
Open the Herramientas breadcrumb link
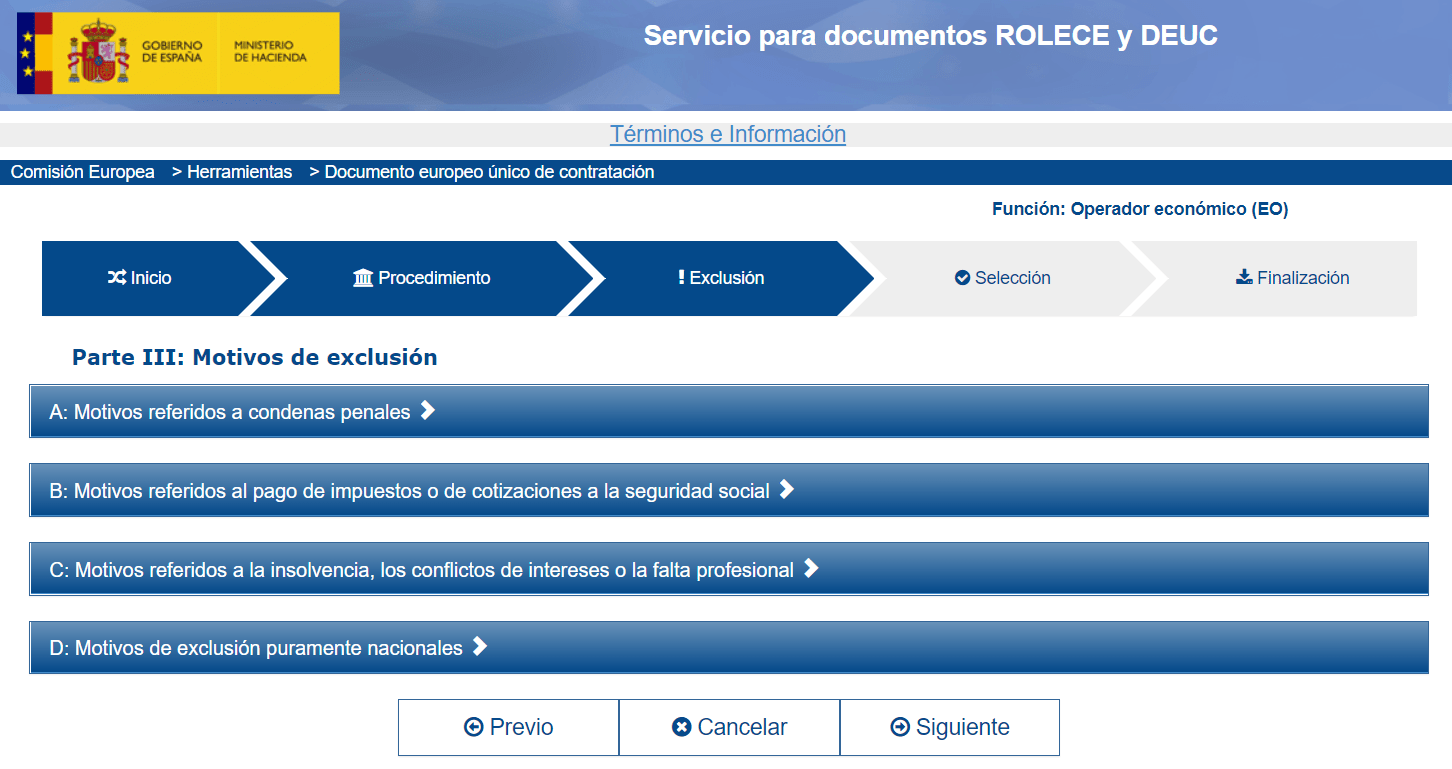239,172
